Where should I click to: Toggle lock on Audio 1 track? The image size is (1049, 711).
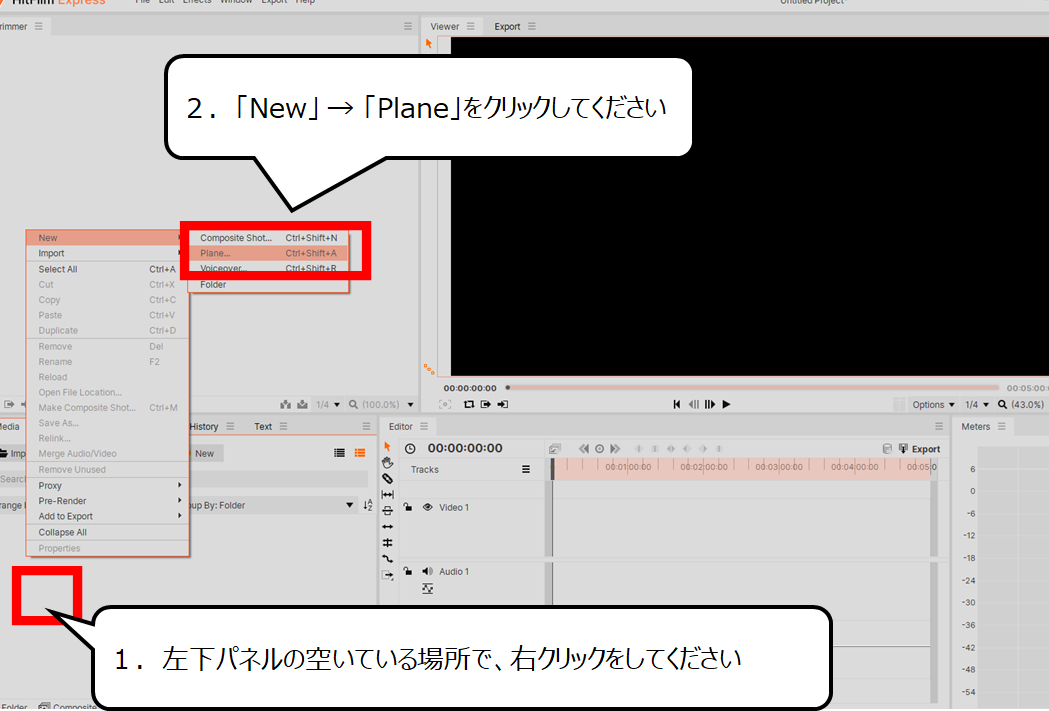point(407,571)
